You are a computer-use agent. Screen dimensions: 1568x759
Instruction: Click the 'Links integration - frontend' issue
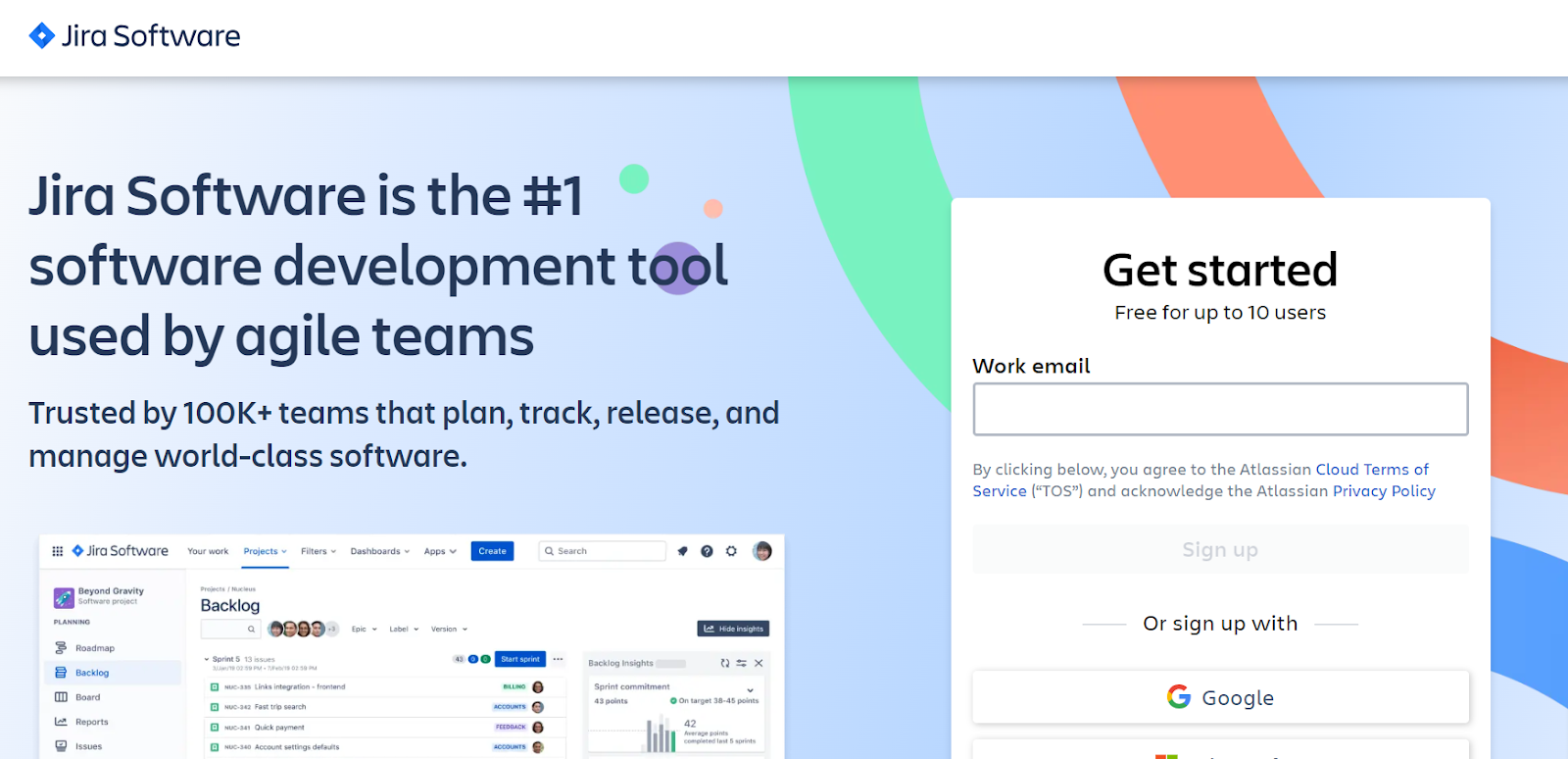(300, 687)
